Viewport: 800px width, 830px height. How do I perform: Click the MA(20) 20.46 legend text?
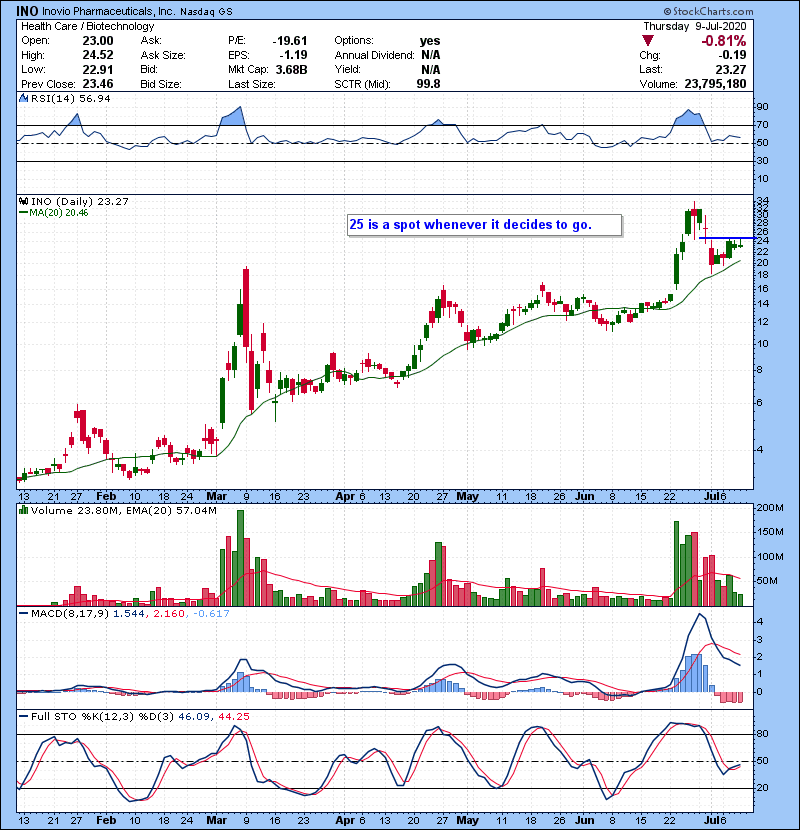59,213
